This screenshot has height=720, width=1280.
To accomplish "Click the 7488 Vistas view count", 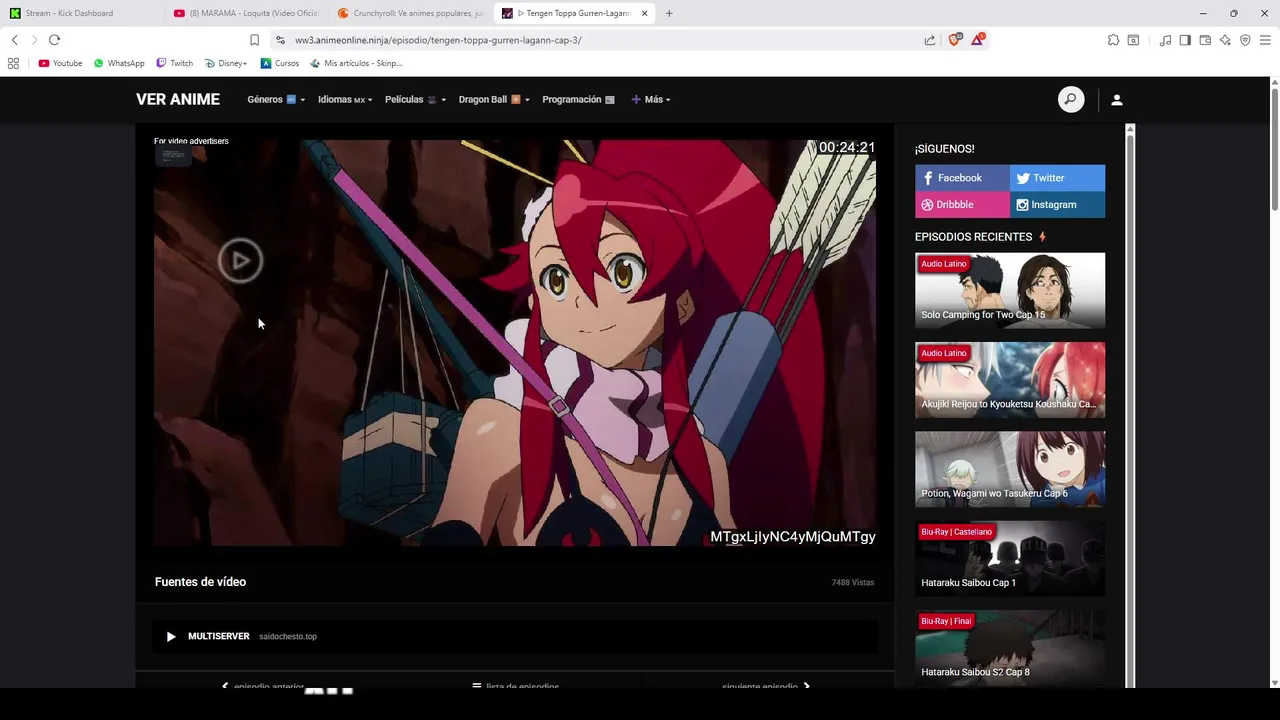I will [x=853, y=582].
